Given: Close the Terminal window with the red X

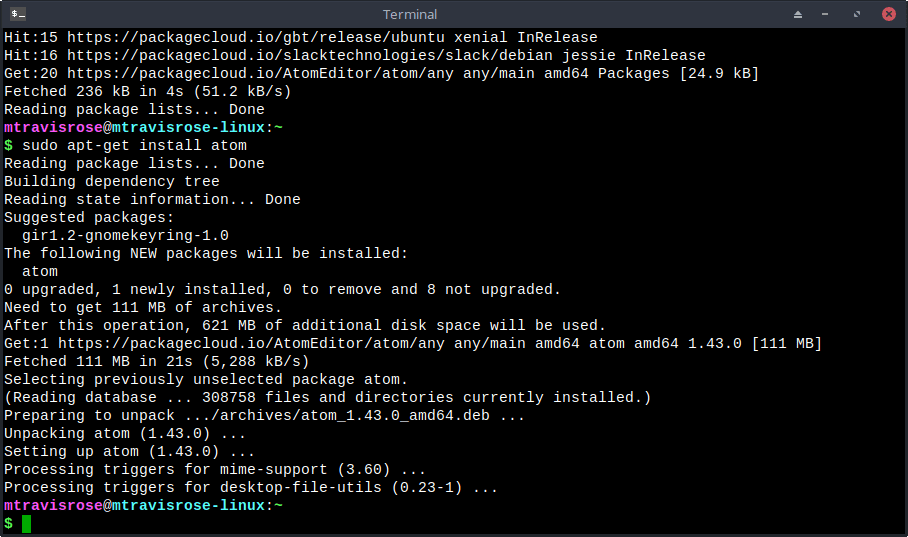Looking at the screenshot, I should [889, 14].
